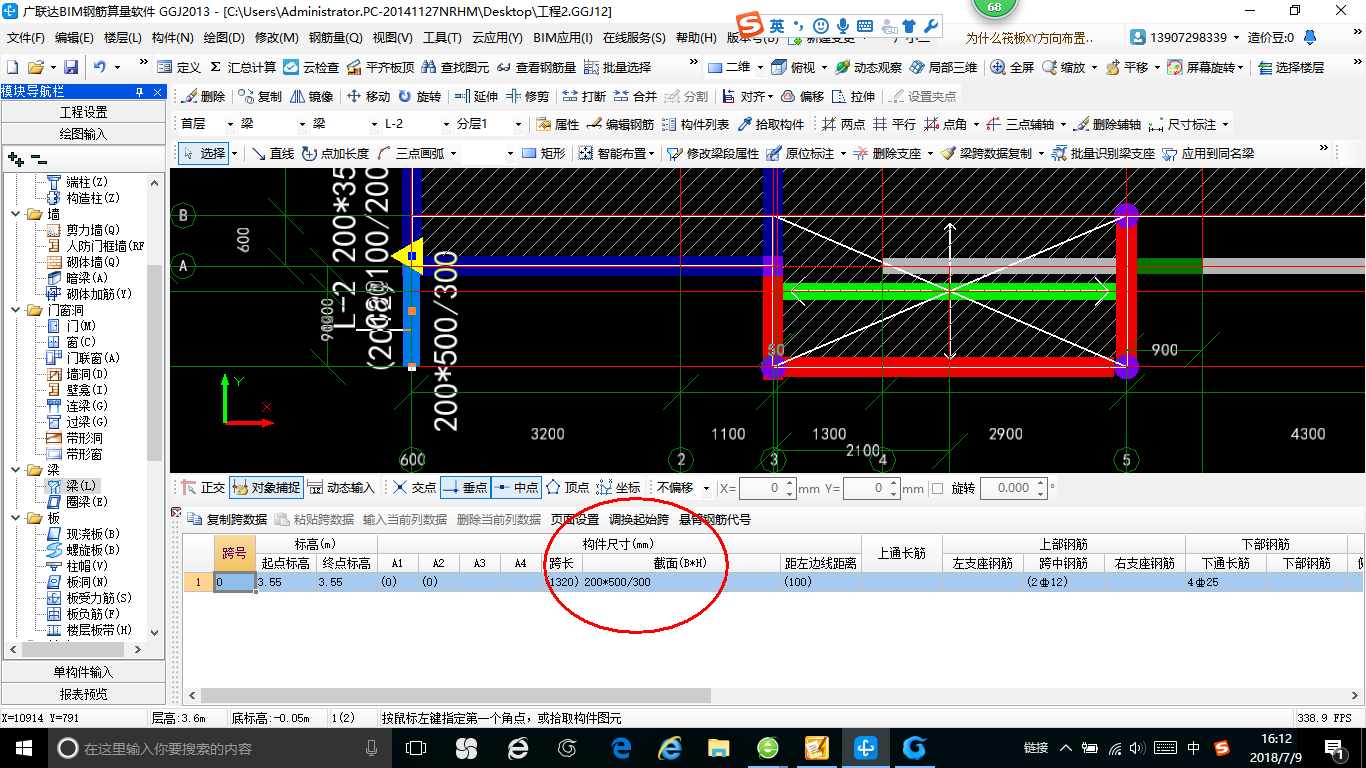Collapse the 墙 tree node
The height and width of the screenshot is (768, 1366).
pos(16,214)
